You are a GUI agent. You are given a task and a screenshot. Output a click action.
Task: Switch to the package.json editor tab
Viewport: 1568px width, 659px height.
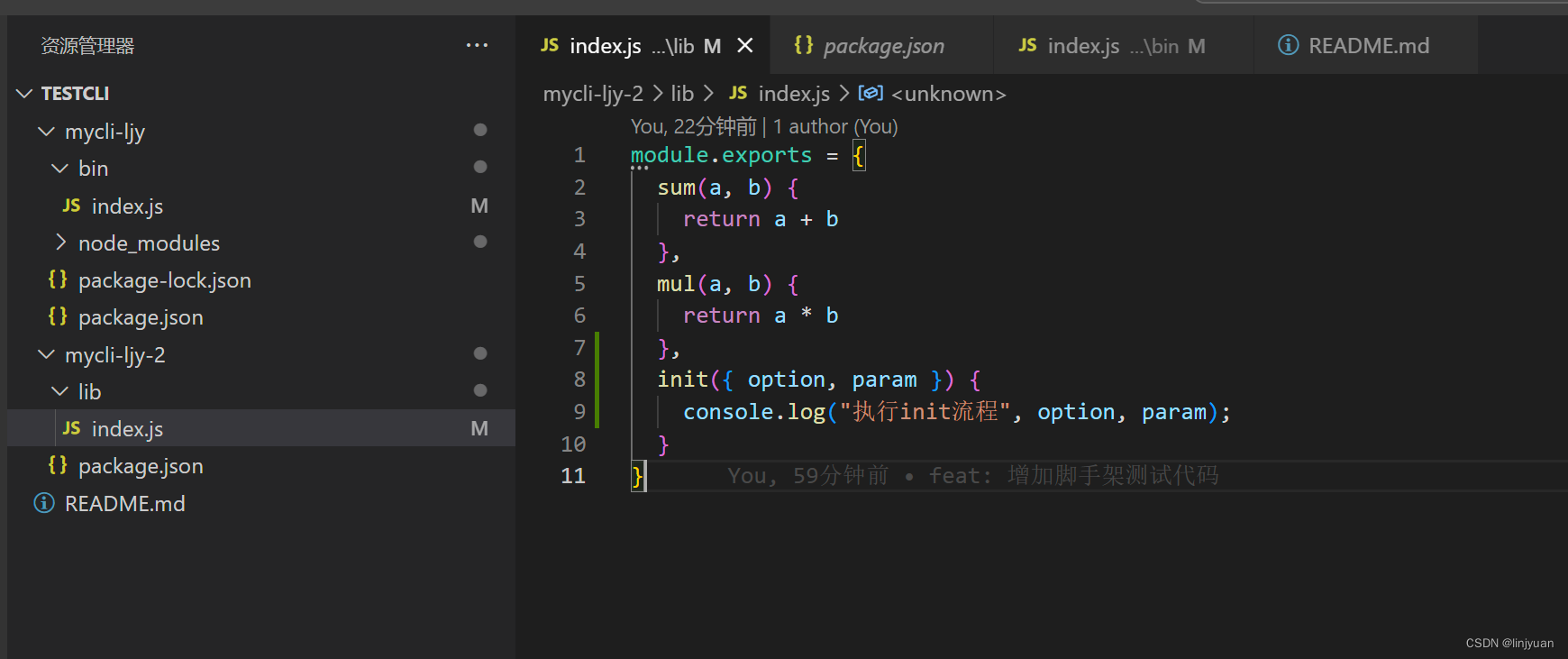pos(881,45)
